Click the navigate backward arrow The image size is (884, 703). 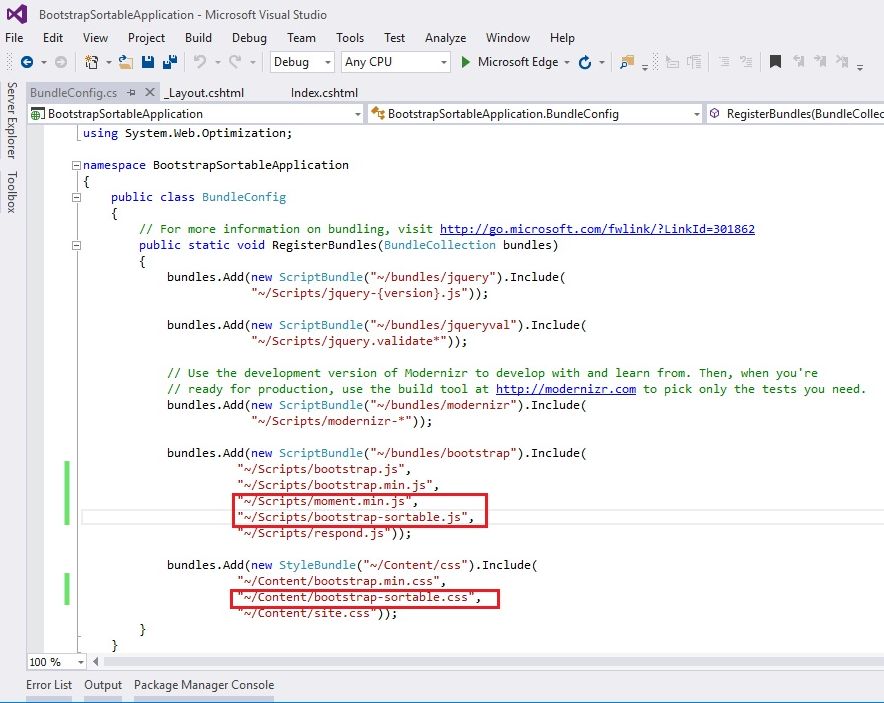pyautogui.click(x=27, y=62)
